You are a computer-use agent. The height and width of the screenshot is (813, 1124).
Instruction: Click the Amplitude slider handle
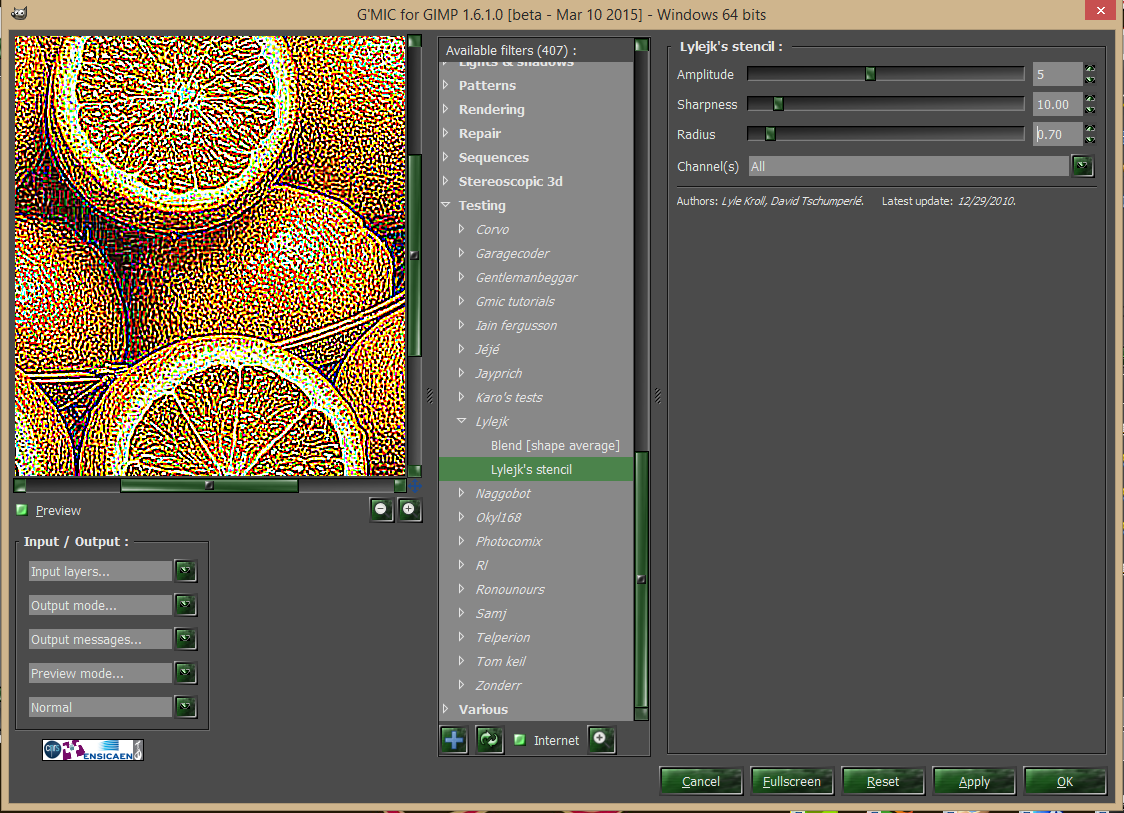(x=870, y=74)
